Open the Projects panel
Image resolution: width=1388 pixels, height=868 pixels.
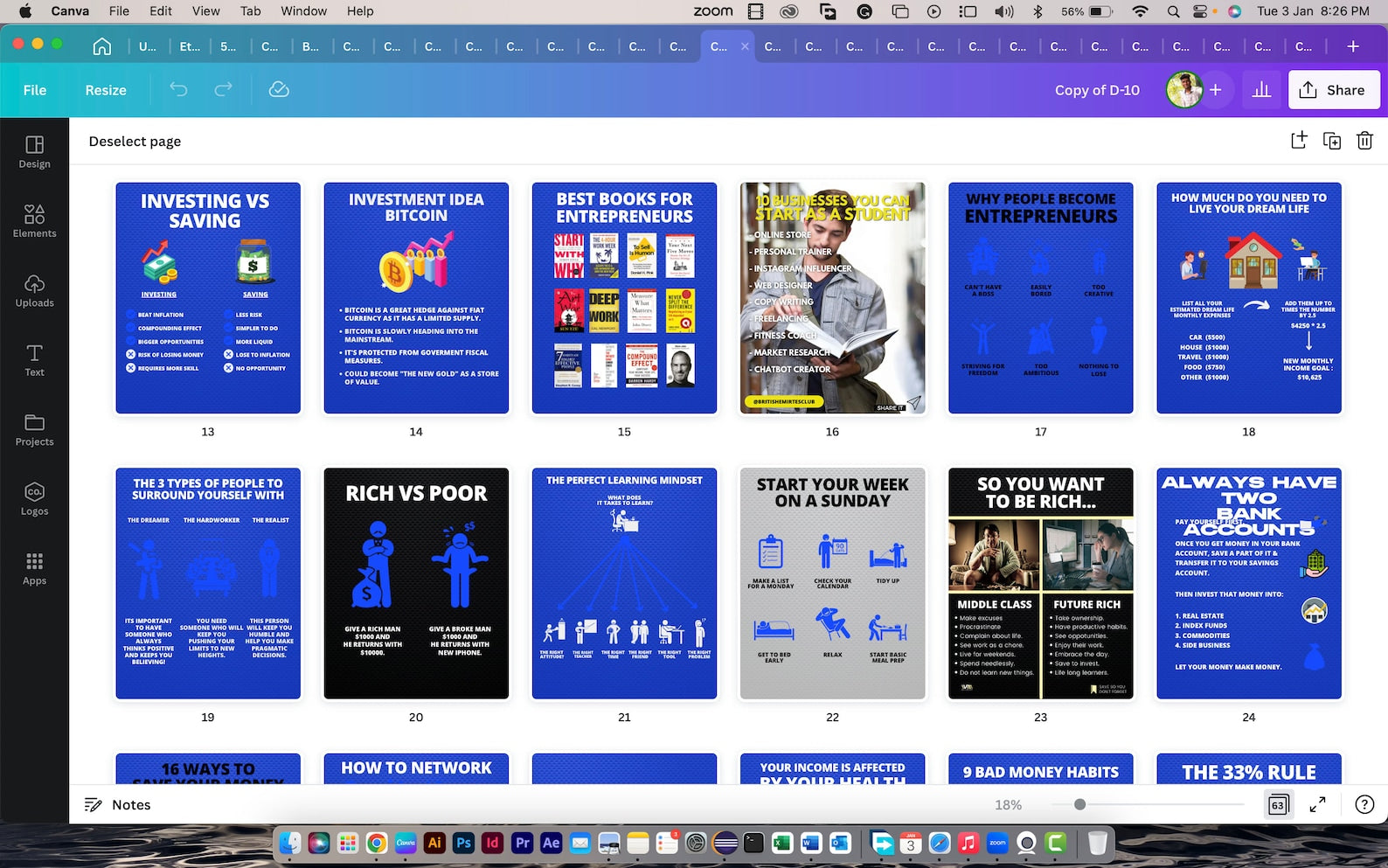click(34, 430)
